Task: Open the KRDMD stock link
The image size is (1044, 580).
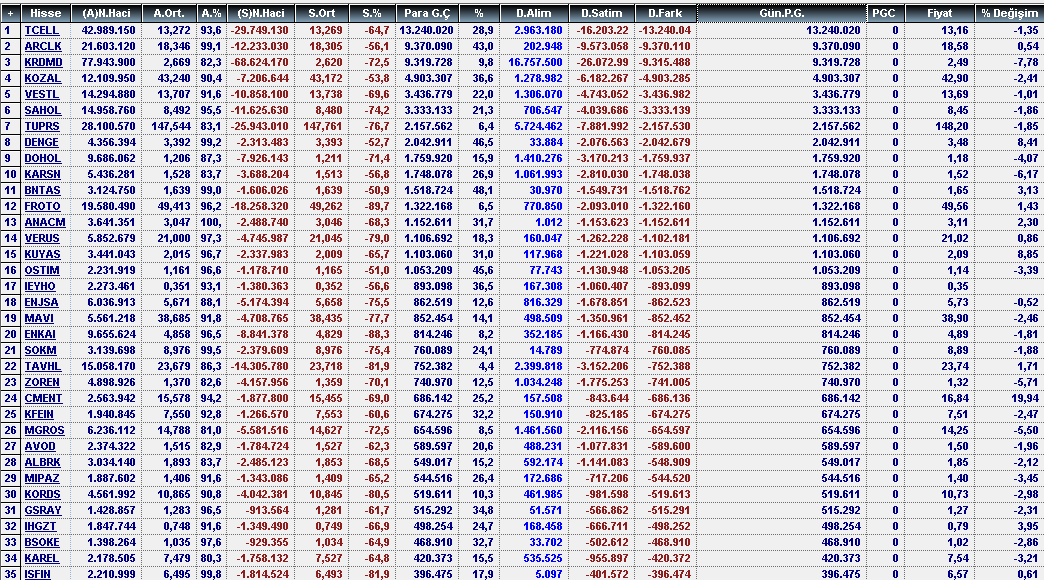Action: 42,63
